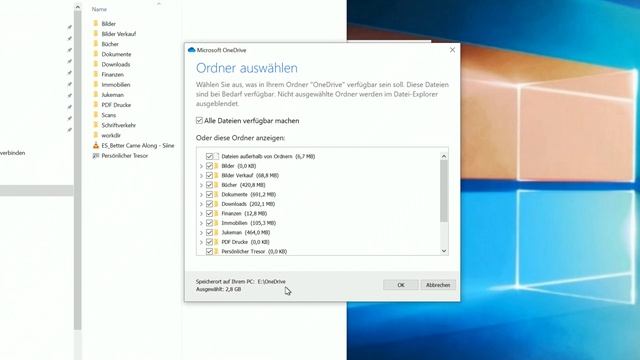Expand the Jukeman tree node
640x360 pixels.
[201, 233]
